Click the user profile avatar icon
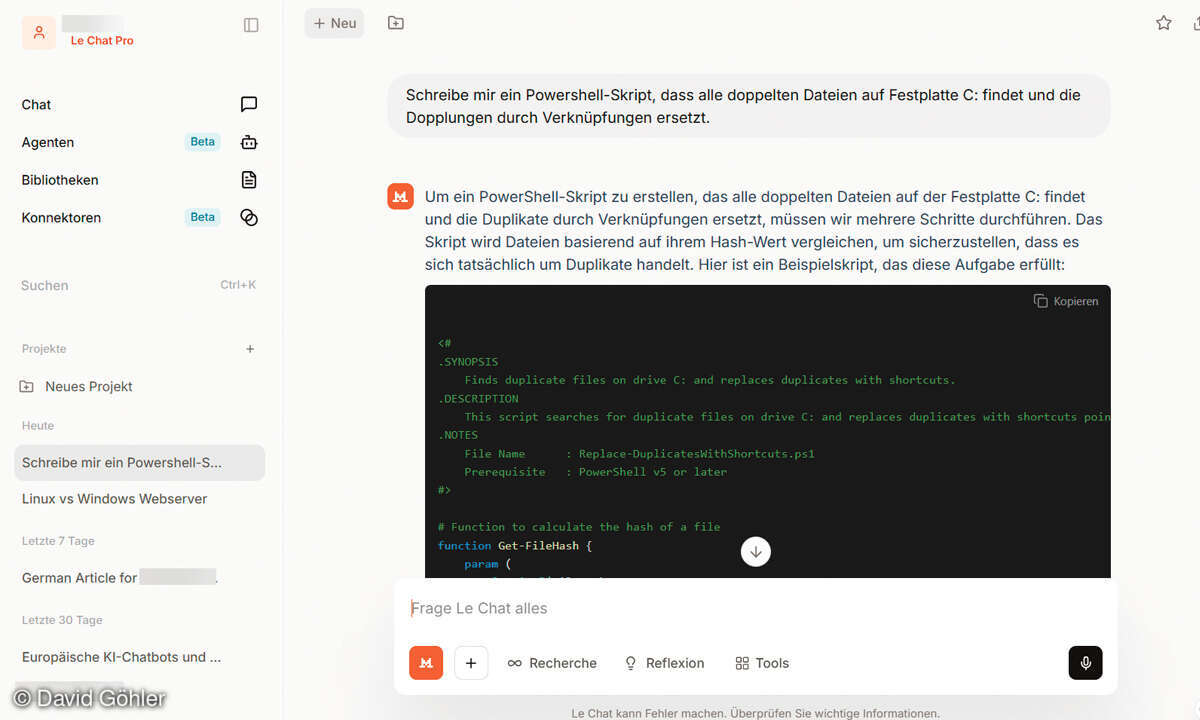 [39, 32]
